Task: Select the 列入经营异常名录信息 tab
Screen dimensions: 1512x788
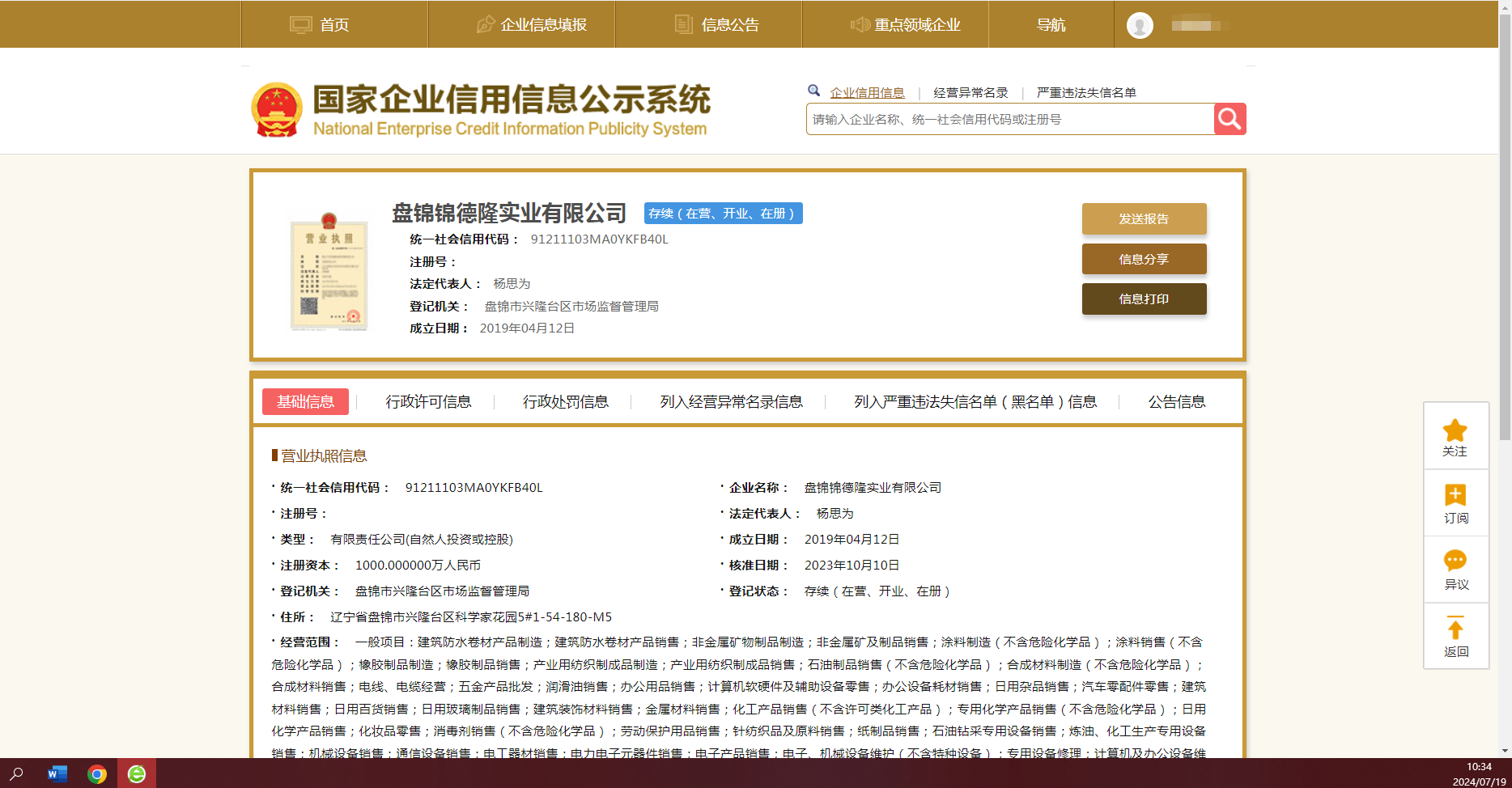Action: [x=731, y=402]
